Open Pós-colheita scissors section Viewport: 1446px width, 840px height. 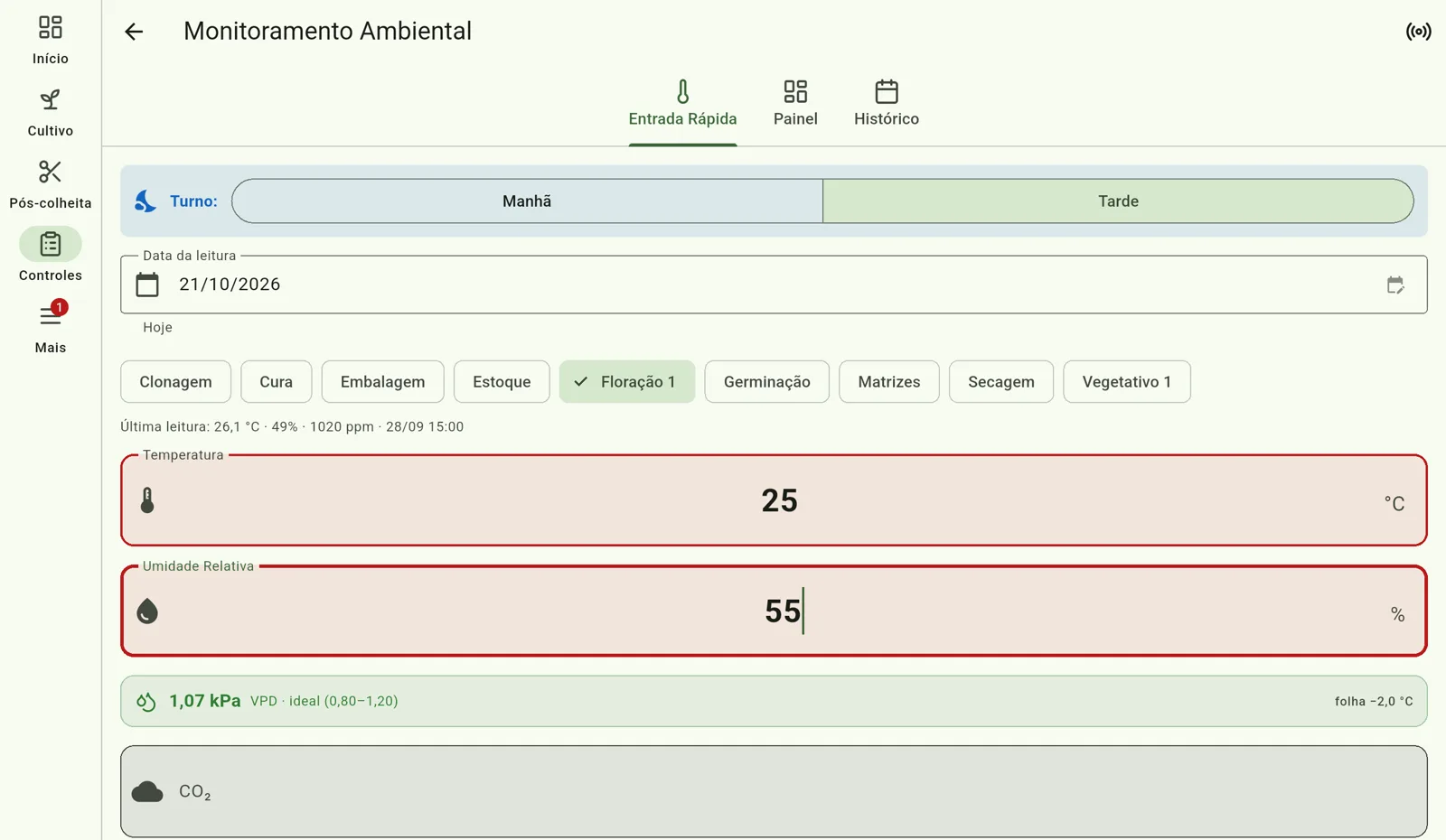[x=51, y=185]
